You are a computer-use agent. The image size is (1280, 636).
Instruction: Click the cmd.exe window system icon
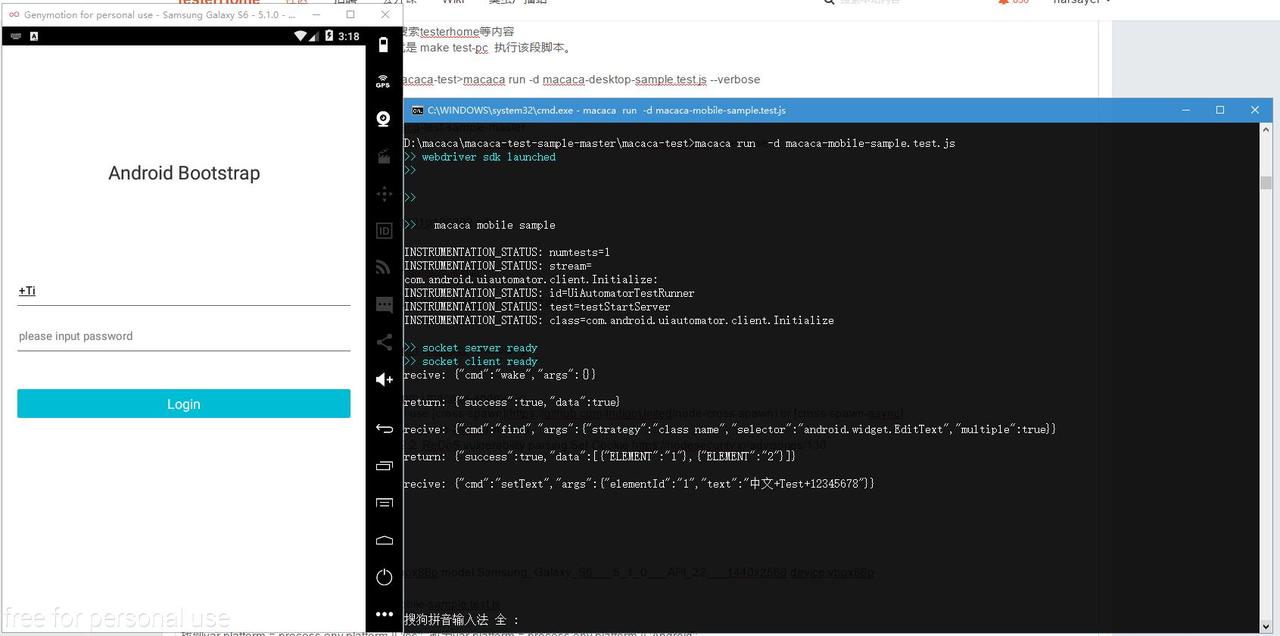(417, 110)
